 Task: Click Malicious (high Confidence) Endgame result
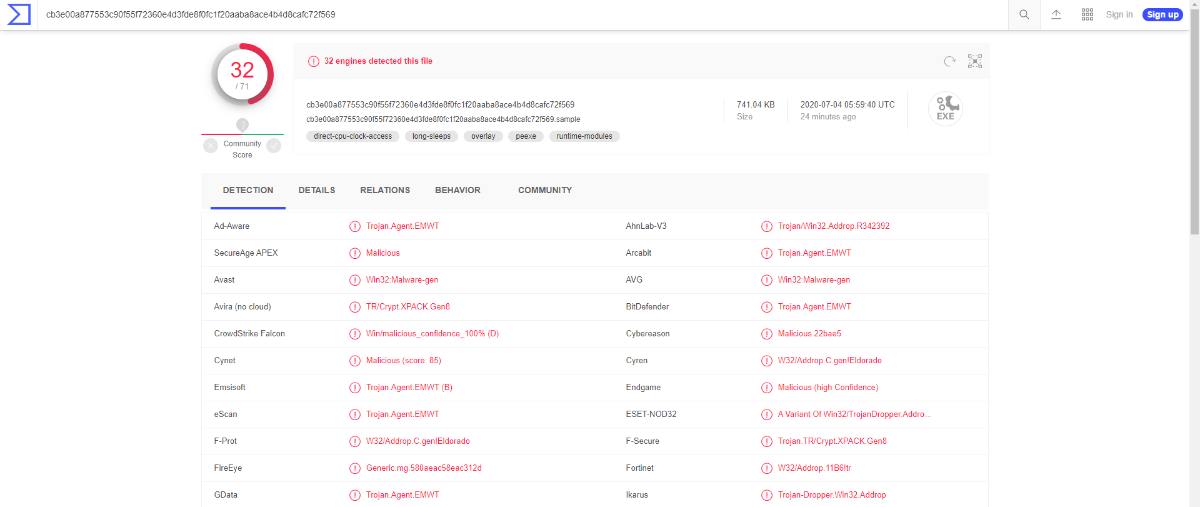[828, 387]
